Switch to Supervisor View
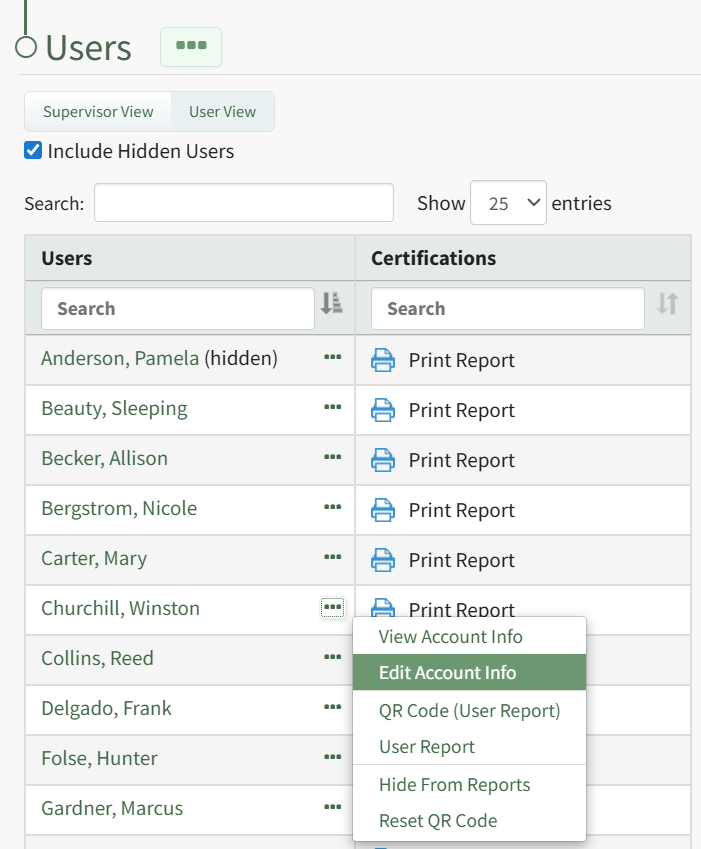 98,112
